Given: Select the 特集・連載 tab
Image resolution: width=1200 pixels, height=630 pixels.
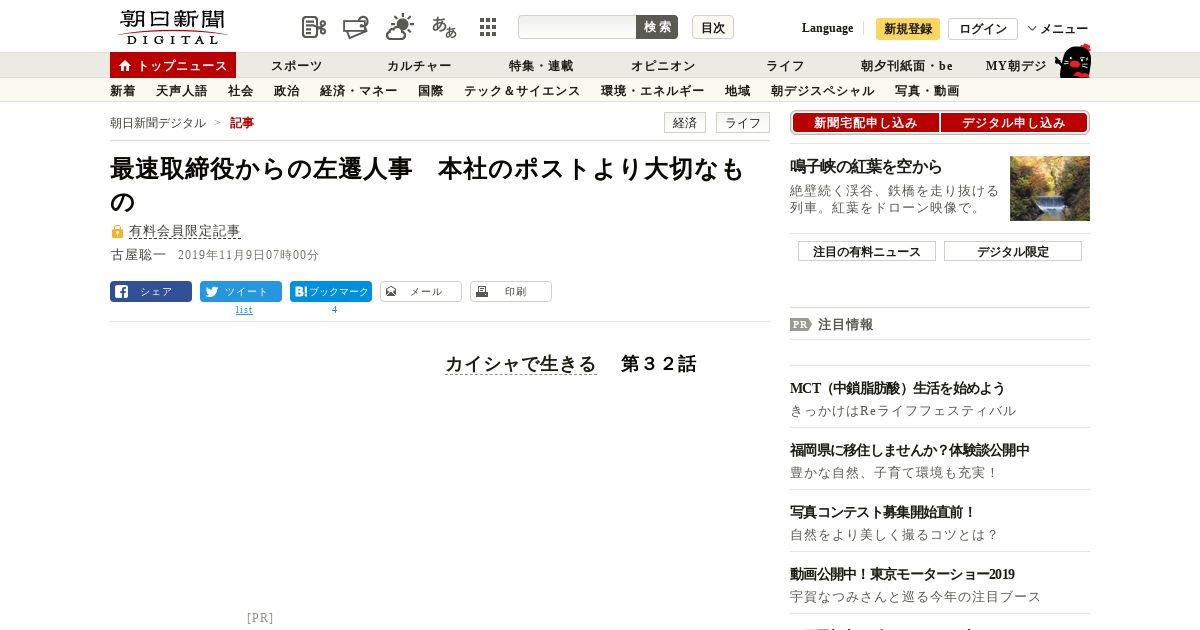Looking at the screenshot, I should point(541,65).
